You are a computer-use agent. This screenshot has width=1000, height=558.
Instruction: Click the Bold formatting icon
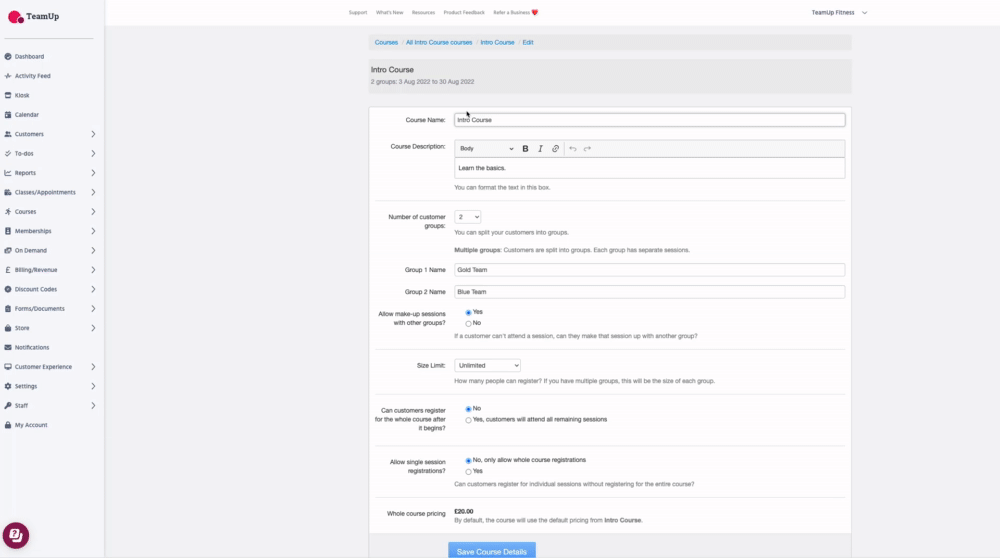point(525,149)
